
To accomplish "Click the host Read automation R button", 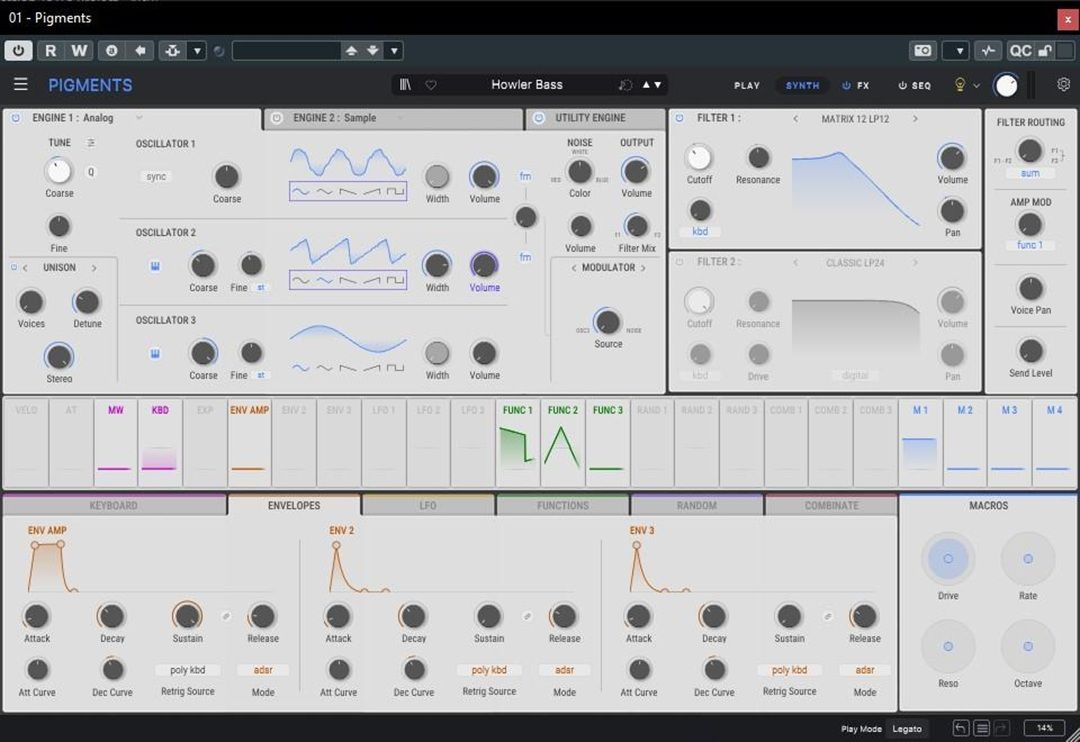I will click(x=50, y=50).
